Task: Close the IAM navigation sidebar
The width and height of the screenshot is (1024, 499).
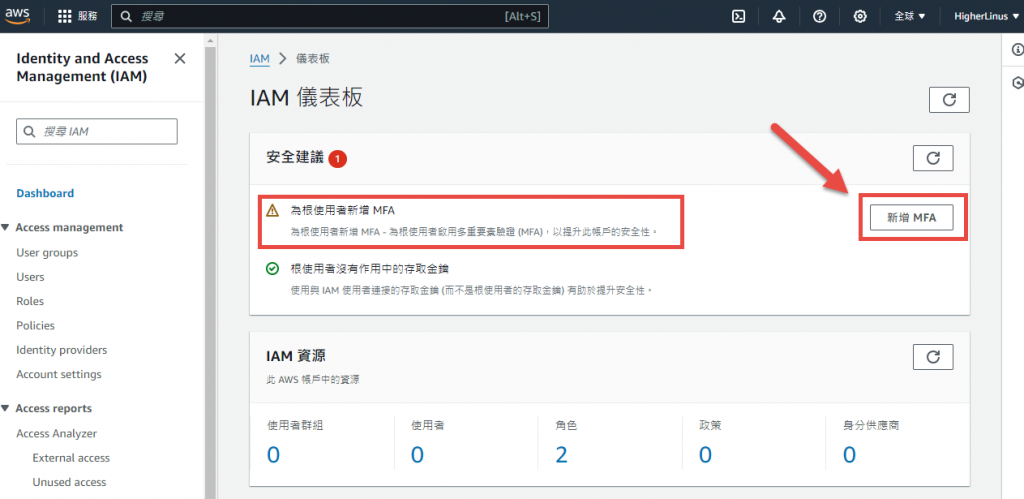Action: click(180, 59)
